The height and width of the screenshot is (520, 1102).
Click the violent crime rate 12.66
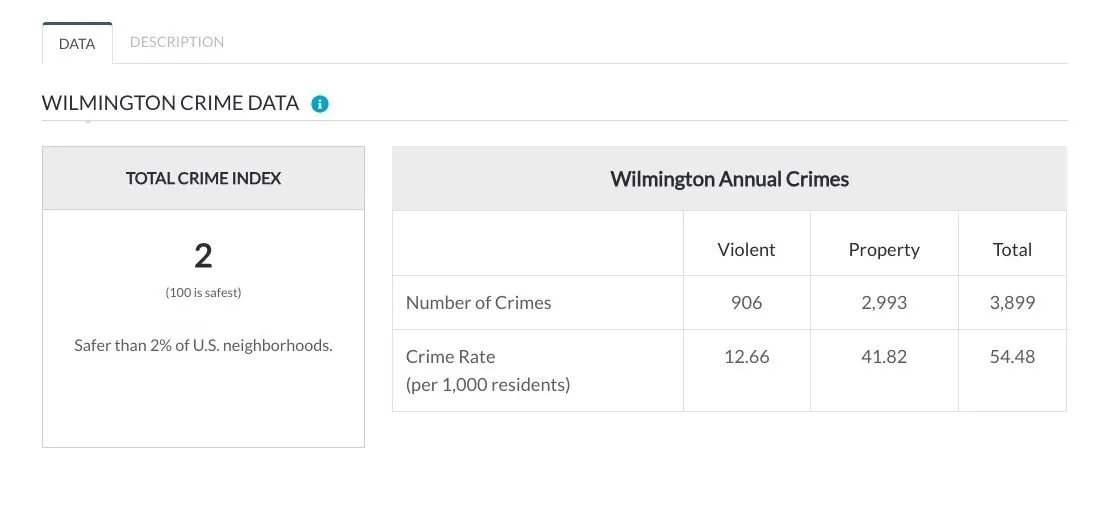(x=746, y=357)
